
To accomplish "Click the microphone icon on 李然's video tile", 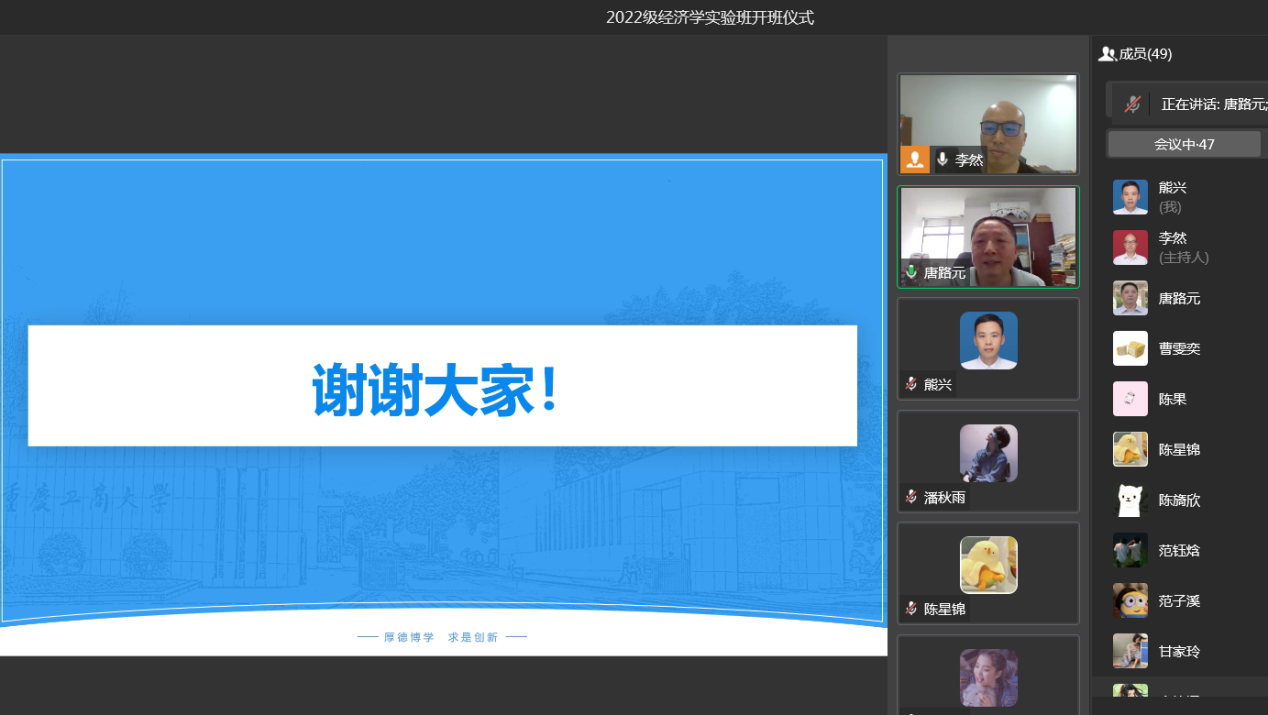I will click(x=942, y=159).
